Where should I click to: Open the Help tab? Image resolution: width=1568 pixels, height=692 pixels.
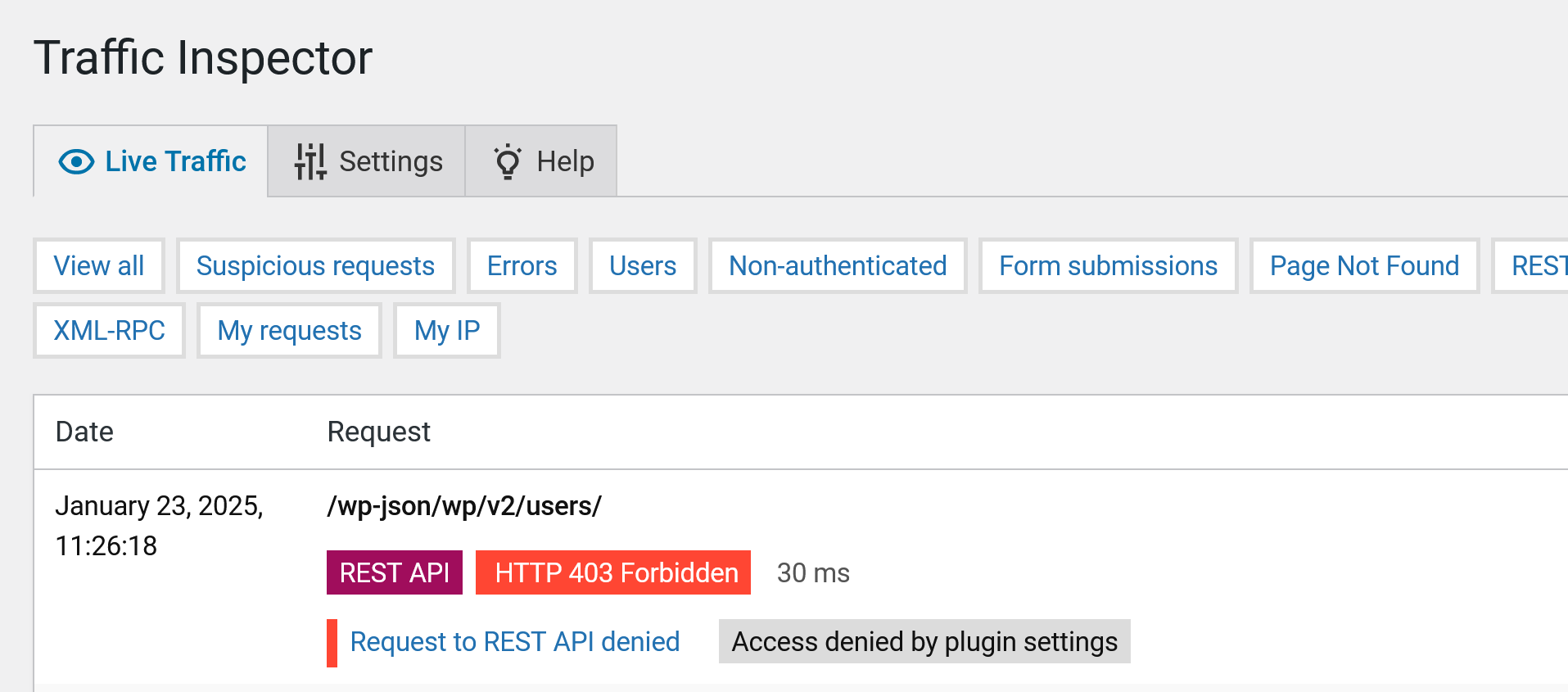pyautogui.click(x=565, y=162)
